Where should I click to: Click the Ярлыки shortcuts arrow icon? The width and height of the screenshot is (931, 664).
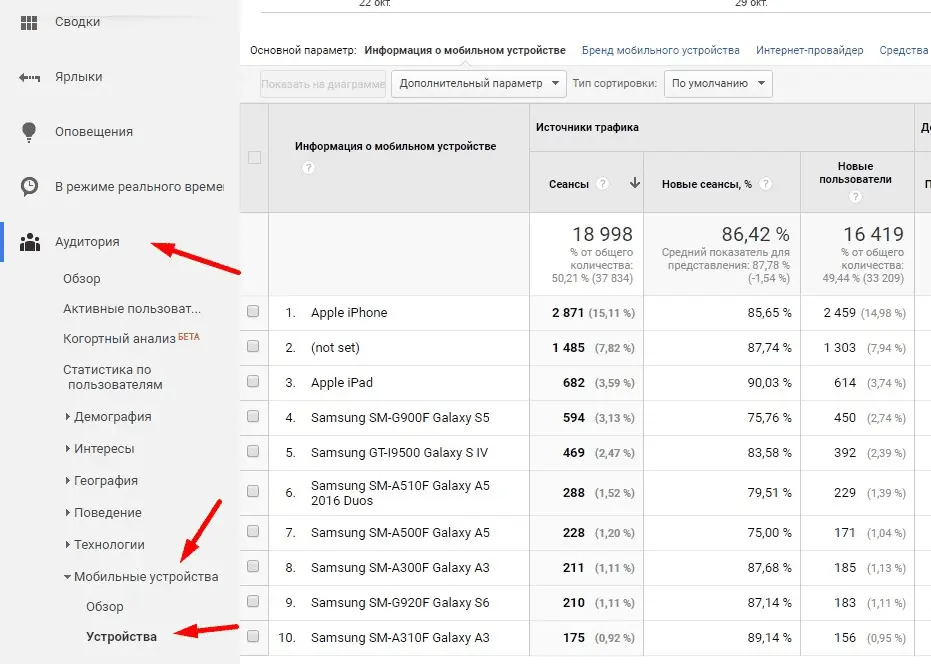point(30,77)
